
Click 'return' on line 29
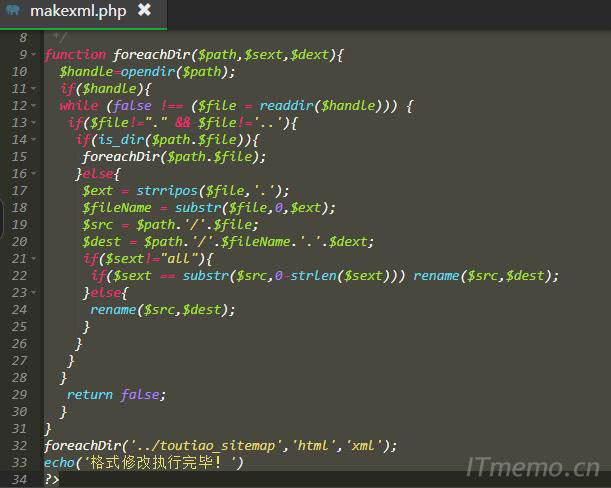[x=90, y=394]
